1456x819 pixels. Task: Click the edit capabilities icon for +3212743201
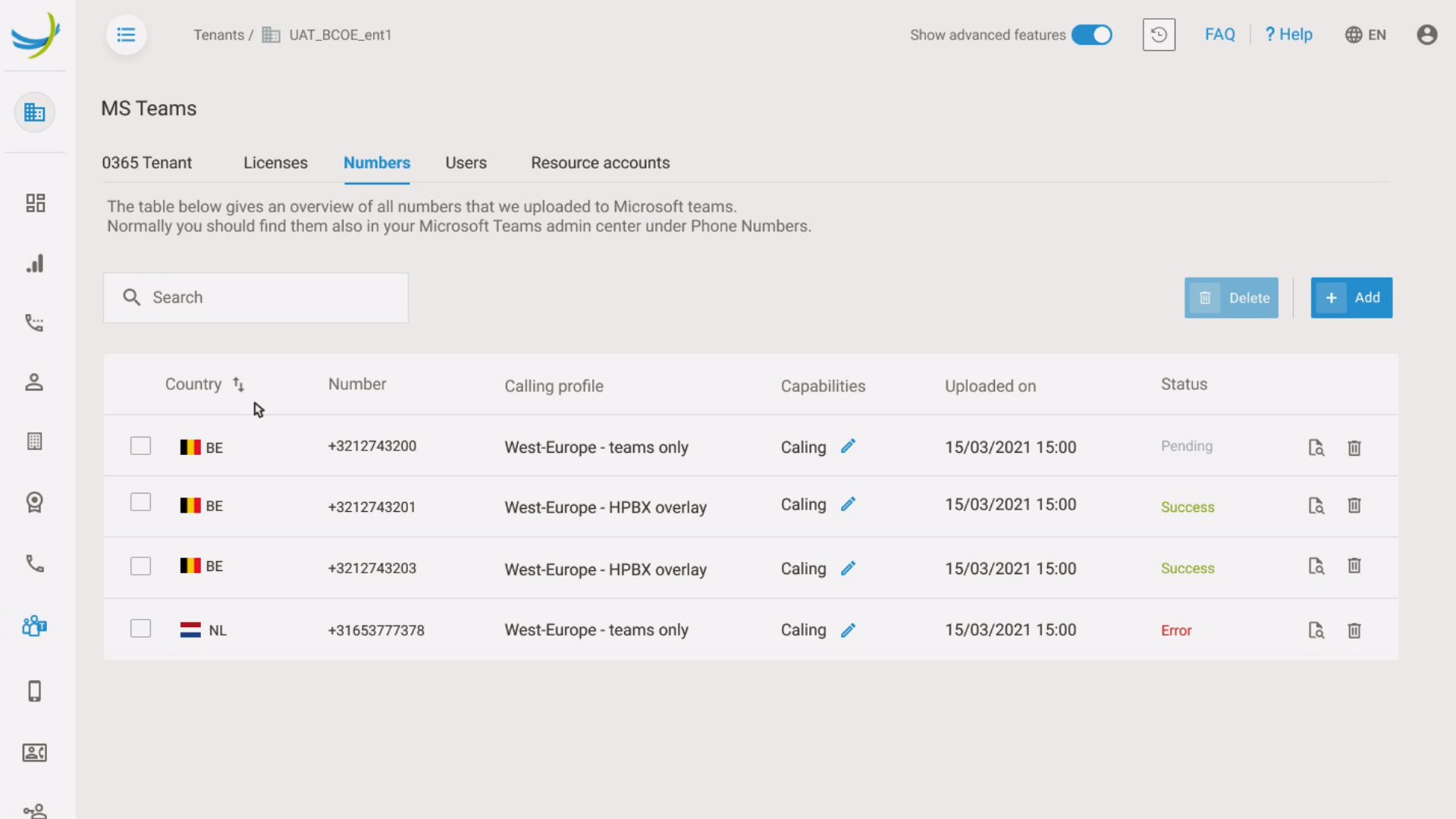click(x=847, y=504)
